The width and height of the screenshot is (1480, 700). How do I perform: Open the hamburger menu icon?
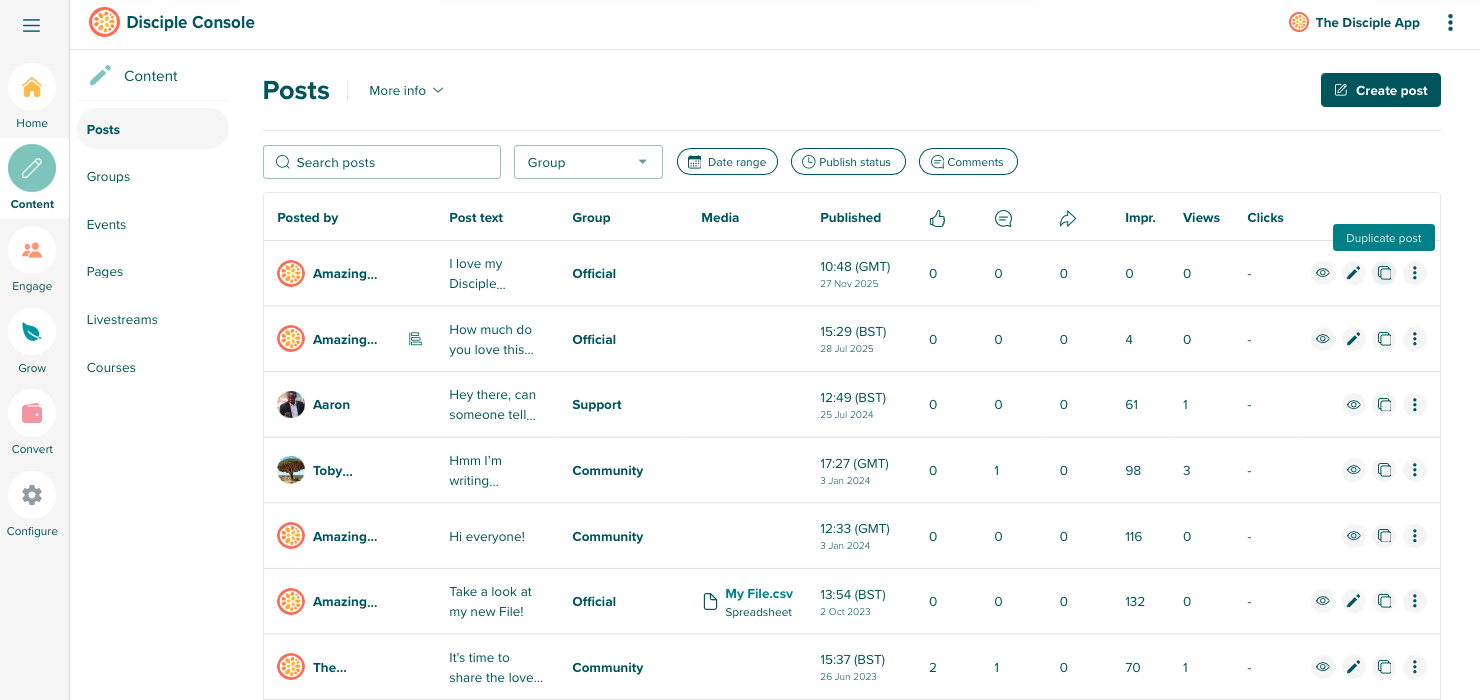point(32,25)
